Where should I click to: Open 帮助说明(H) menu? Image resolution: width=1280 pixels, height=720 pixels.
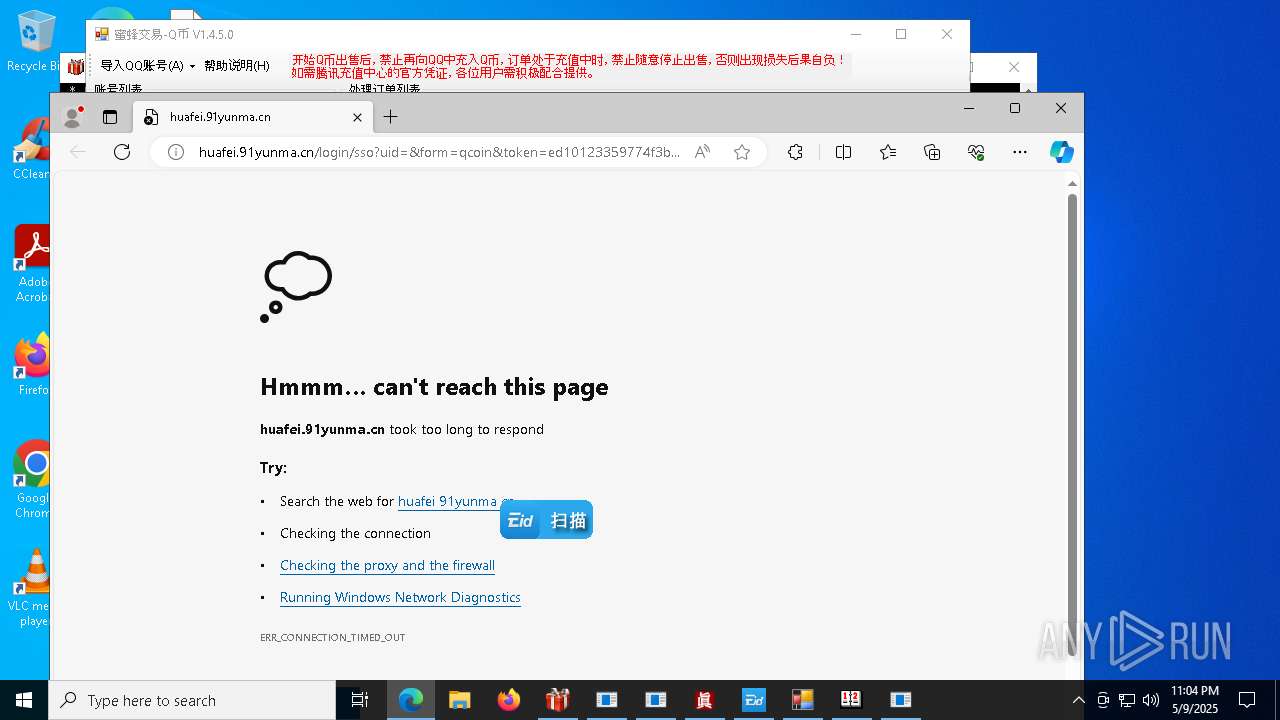(x=237, y=66)
